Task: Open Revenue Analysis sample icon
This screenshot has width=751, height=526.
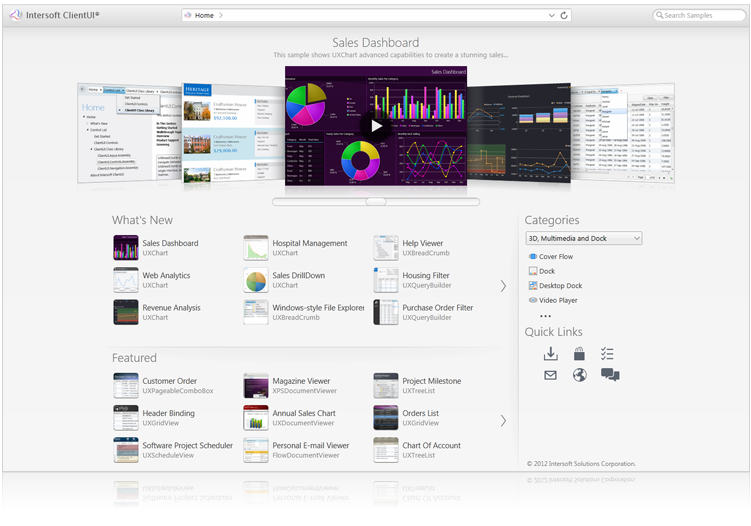Action: click(126, 312)
